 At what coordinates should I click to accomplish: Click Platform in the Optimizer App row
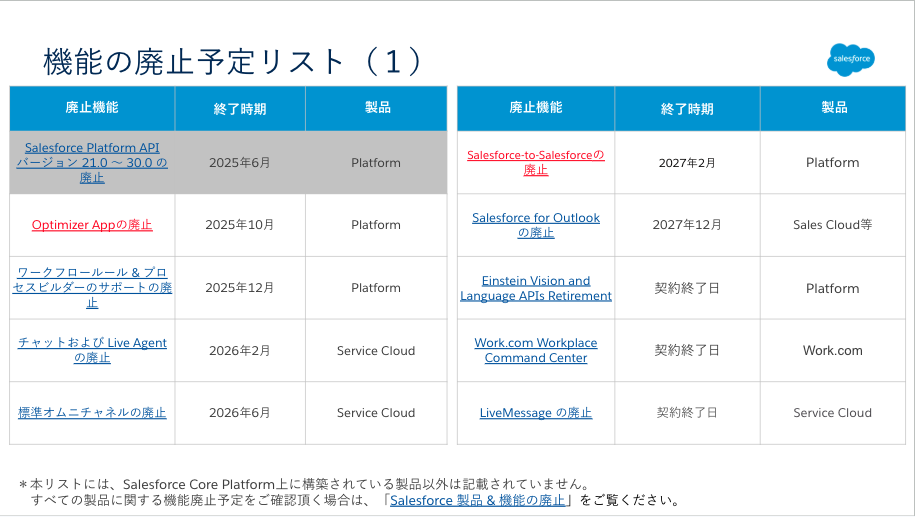point(376,225)
